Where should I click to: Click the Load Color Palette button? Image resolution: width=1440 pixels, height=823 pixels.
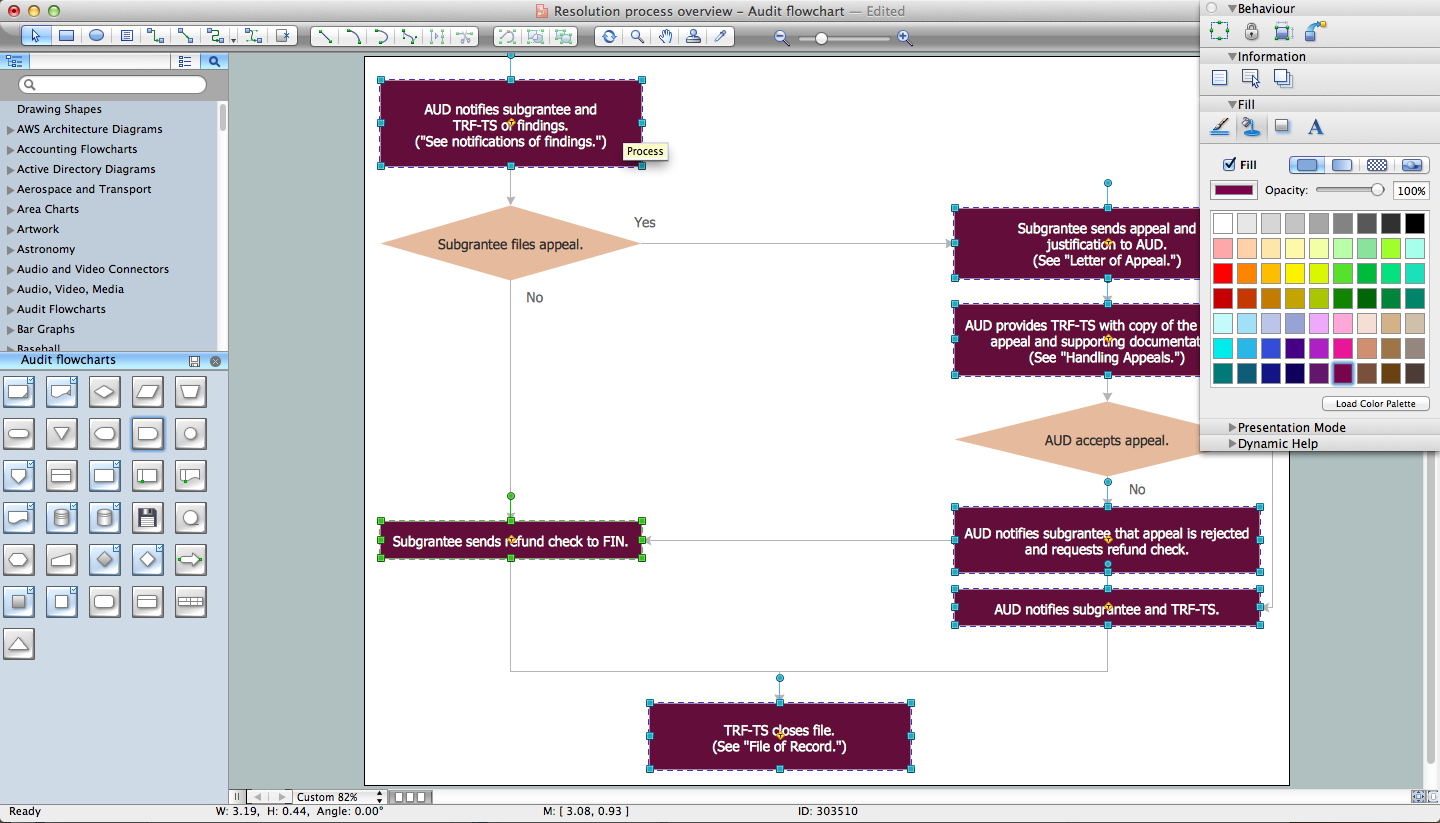tap(1376, 404)
